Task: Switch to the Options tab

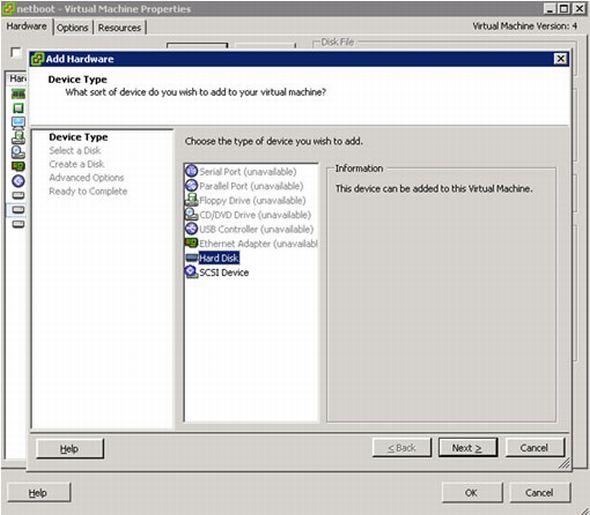Action: pyautogui.click(x=72, y=27)
